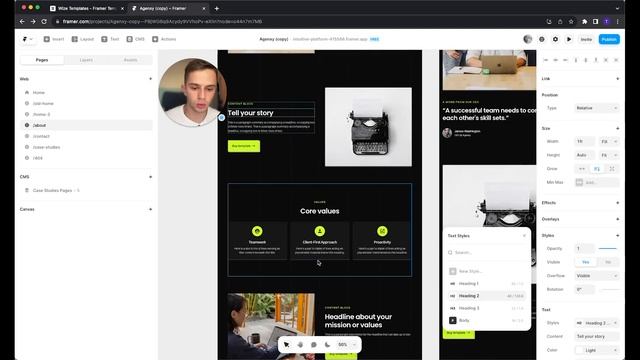
Task: Add a new Canvas page with plus
Action: click(151, 209)
